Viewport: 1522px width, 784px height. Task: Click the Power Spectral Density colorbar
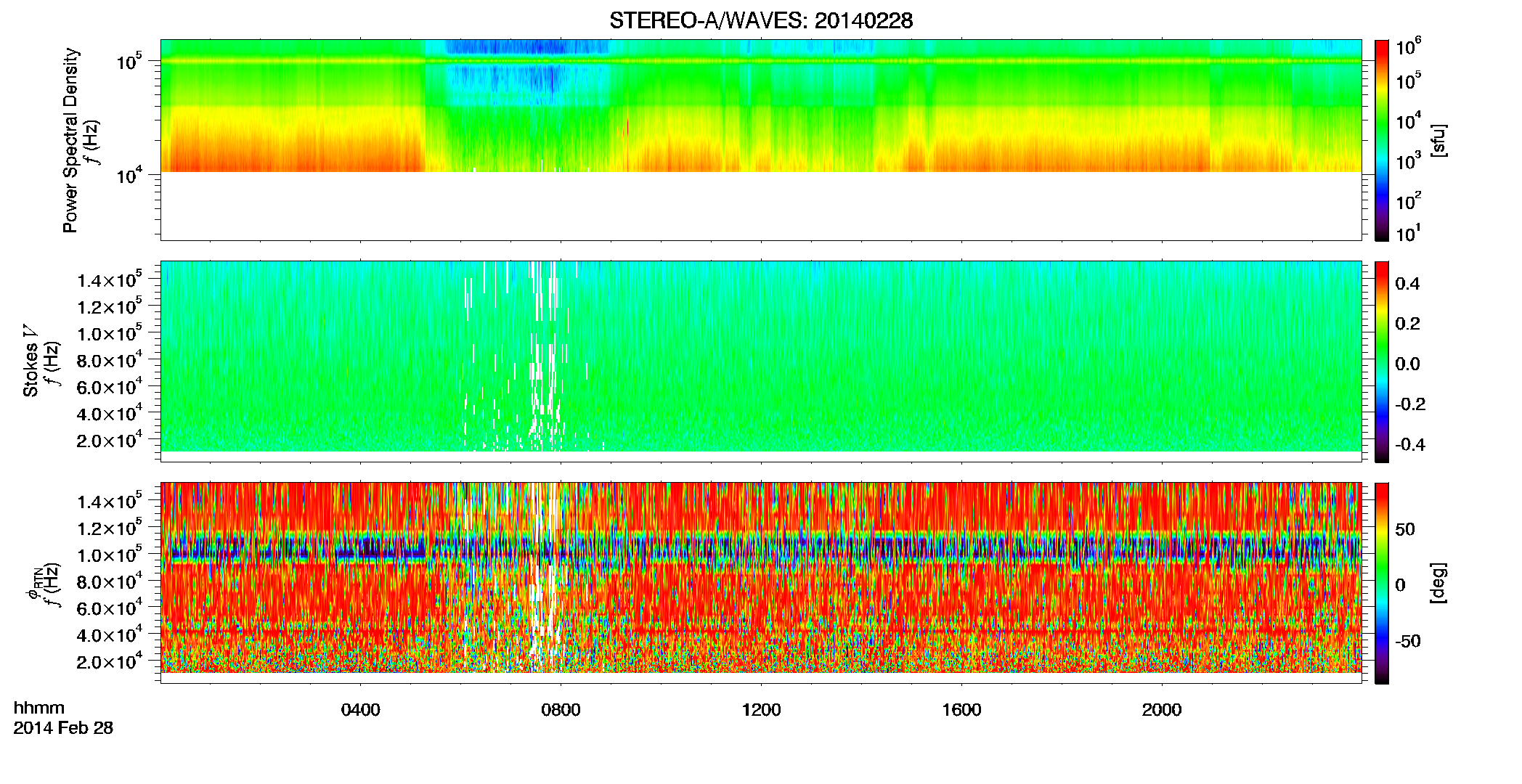(1382, 140)
